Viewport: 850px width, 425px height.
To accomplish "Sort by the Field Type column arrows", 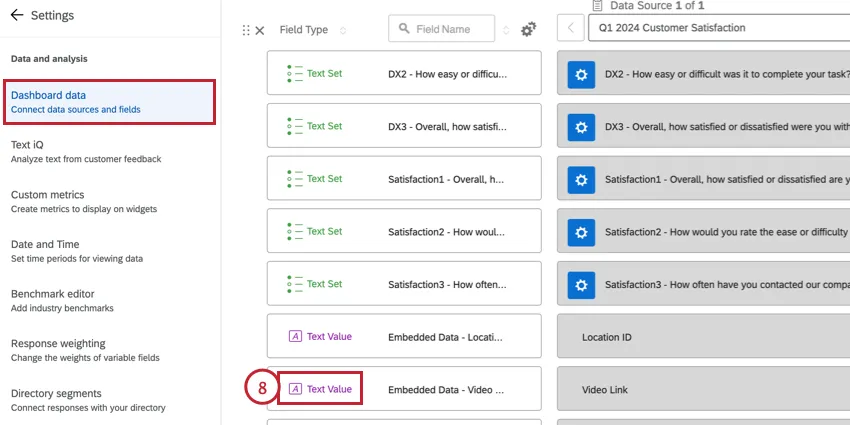I will click(343, 30).
